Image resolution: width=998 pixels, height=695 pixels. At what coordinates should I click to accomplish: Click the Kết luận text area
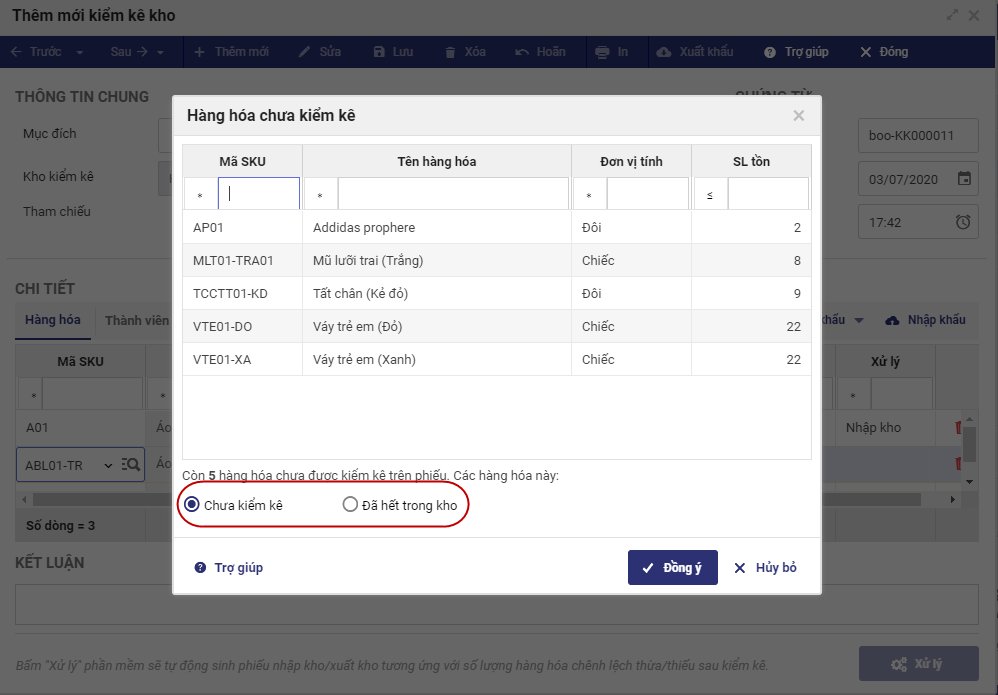tap(496, 604)
